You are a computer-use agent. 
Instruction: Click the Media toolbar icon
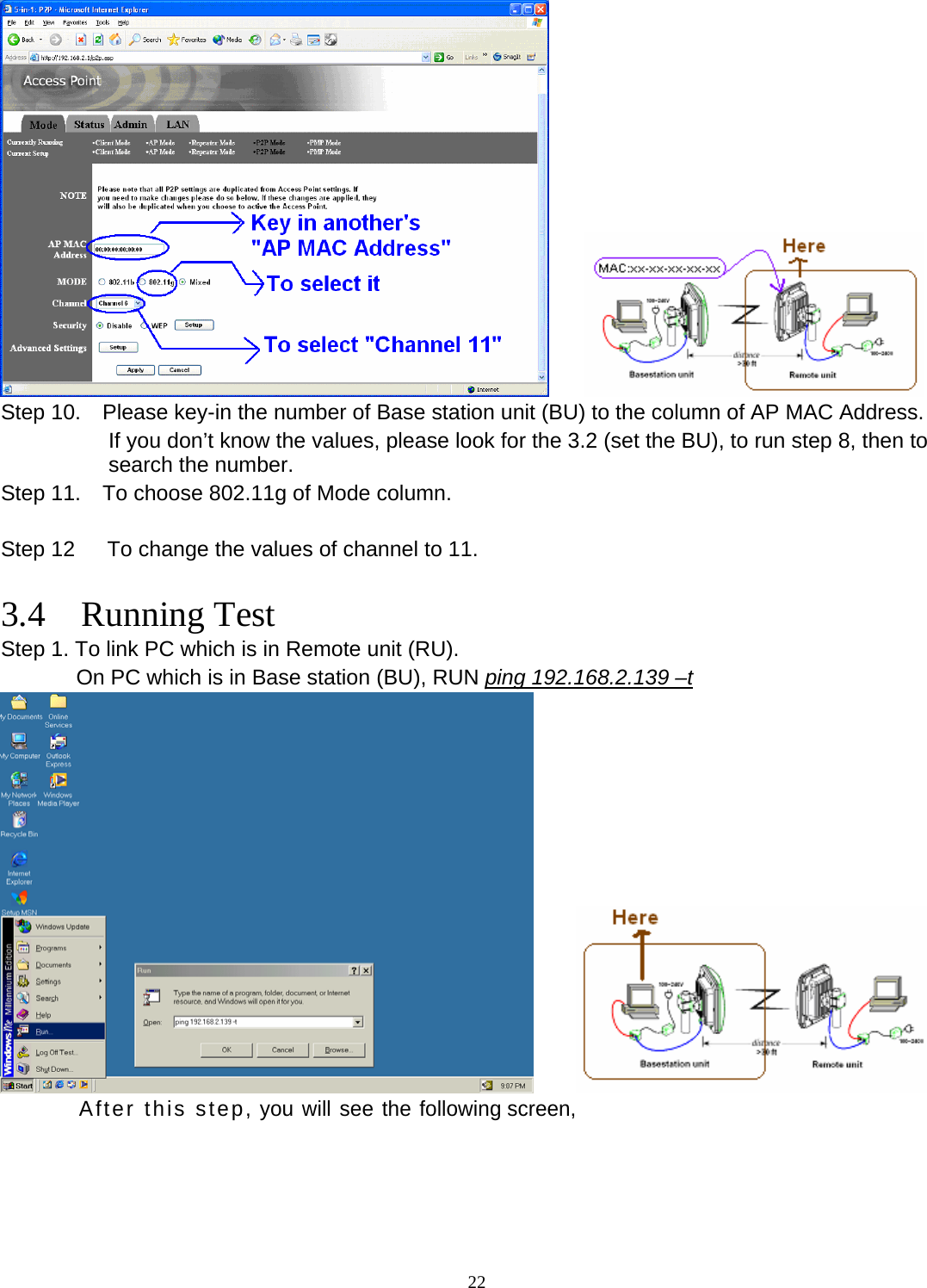pos(219,40)
